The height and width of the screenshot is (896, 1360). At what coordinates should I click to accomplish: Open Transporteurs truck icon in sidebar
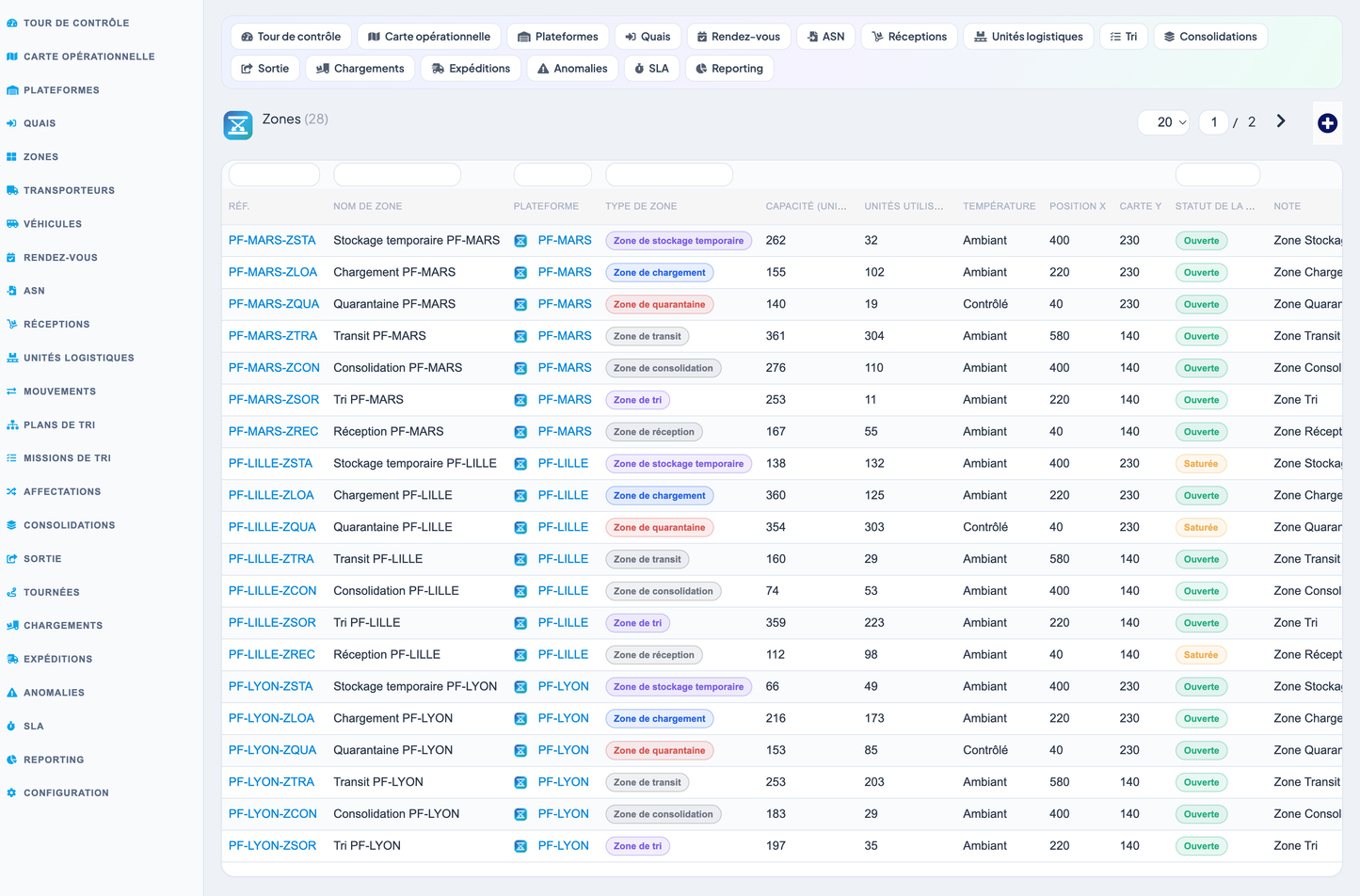pos(12,190)
